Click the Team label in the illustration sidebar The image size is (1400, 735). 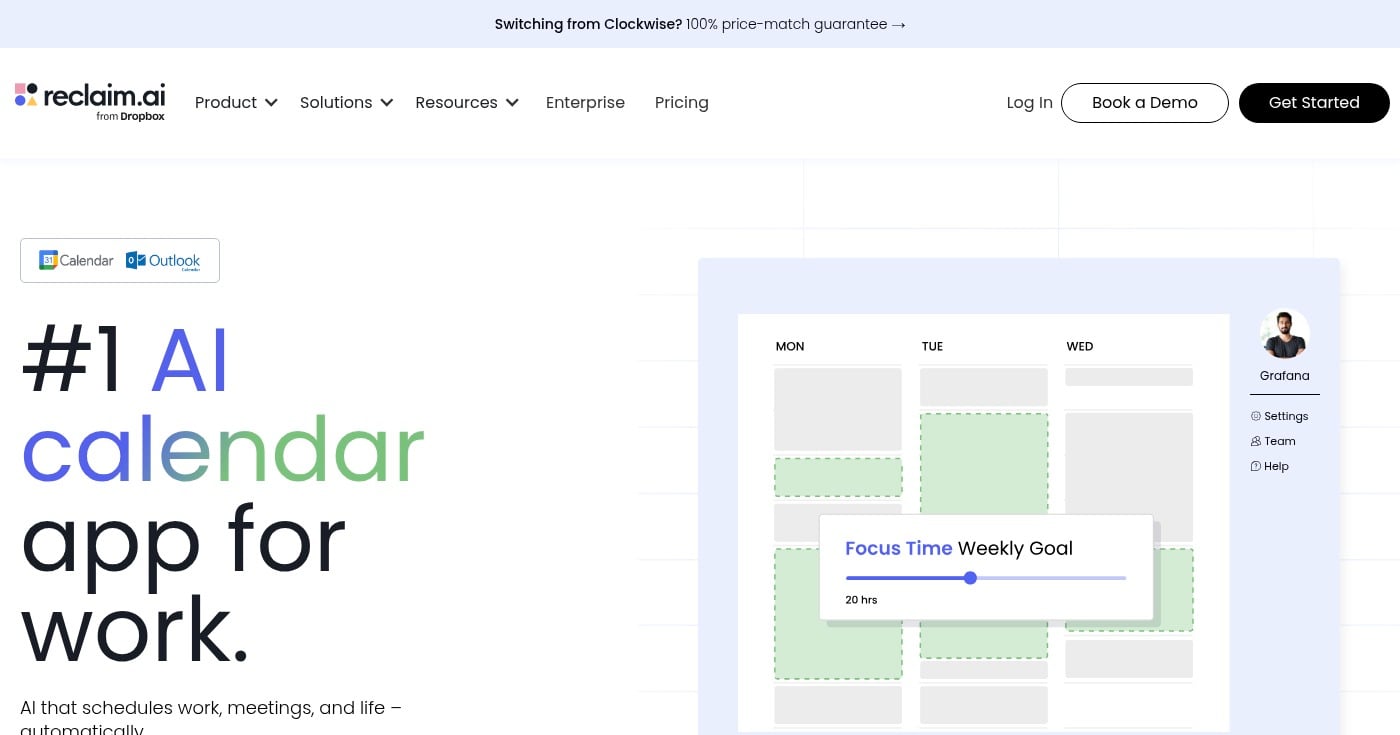pos(1280,441)
